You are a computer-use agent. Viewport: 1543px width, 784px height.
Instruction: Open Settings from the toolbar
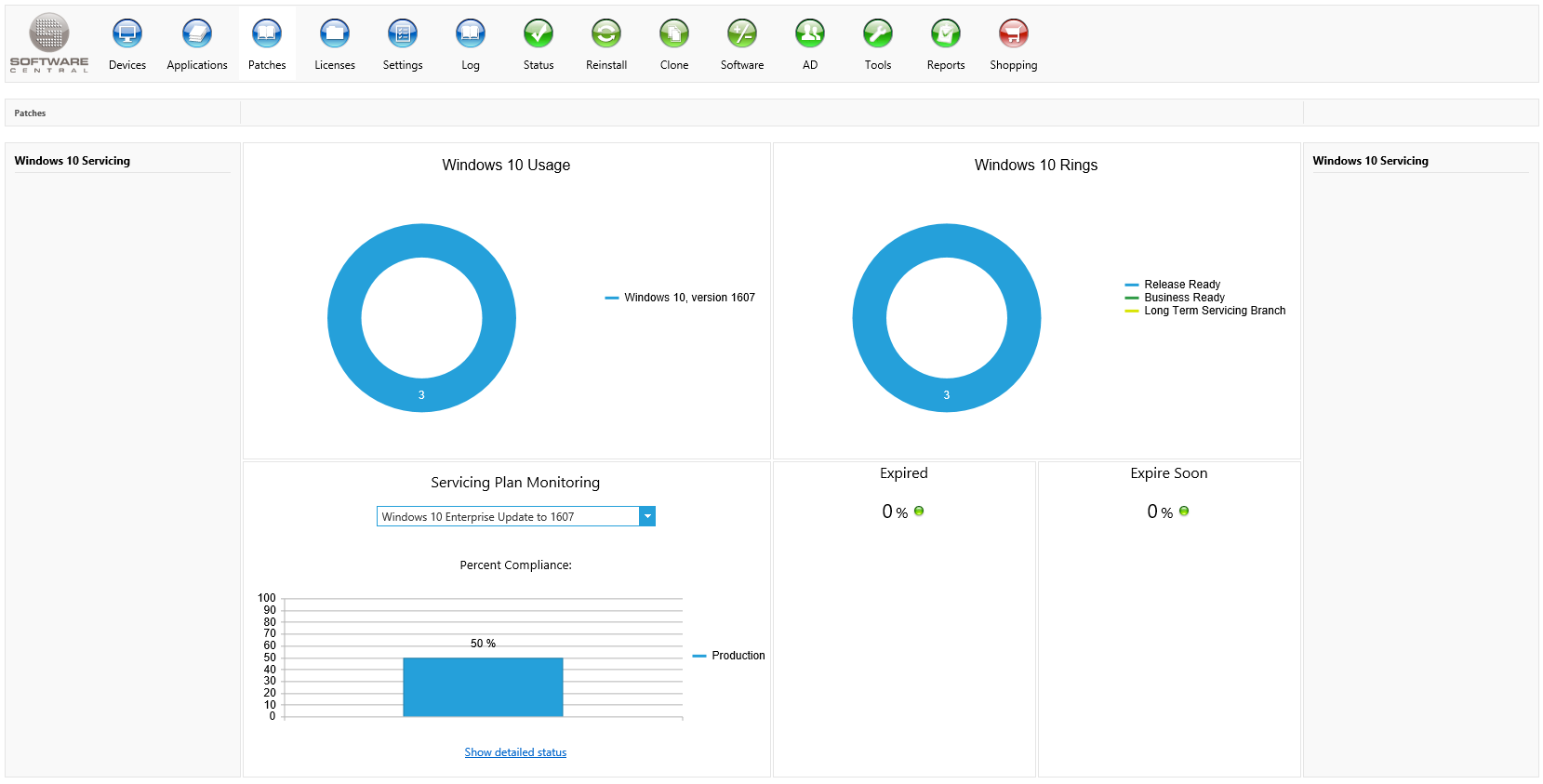pyautogui.click(x=403, y=34)
